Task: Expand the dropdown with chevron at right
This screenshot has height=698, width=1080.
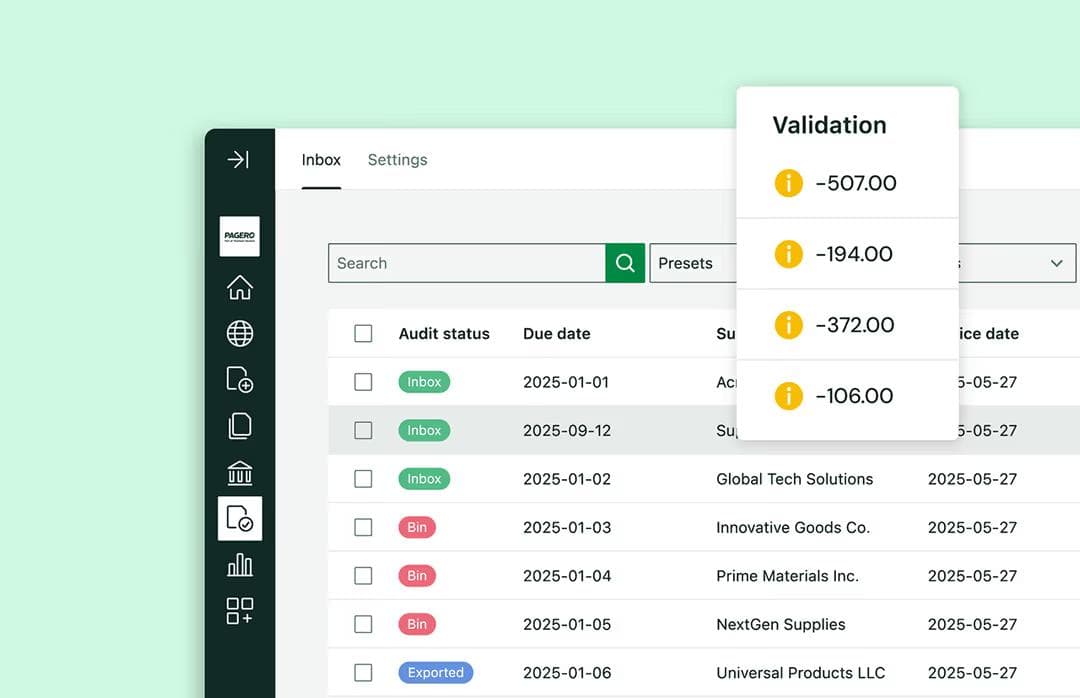Action: click(x=1055, y=263)
